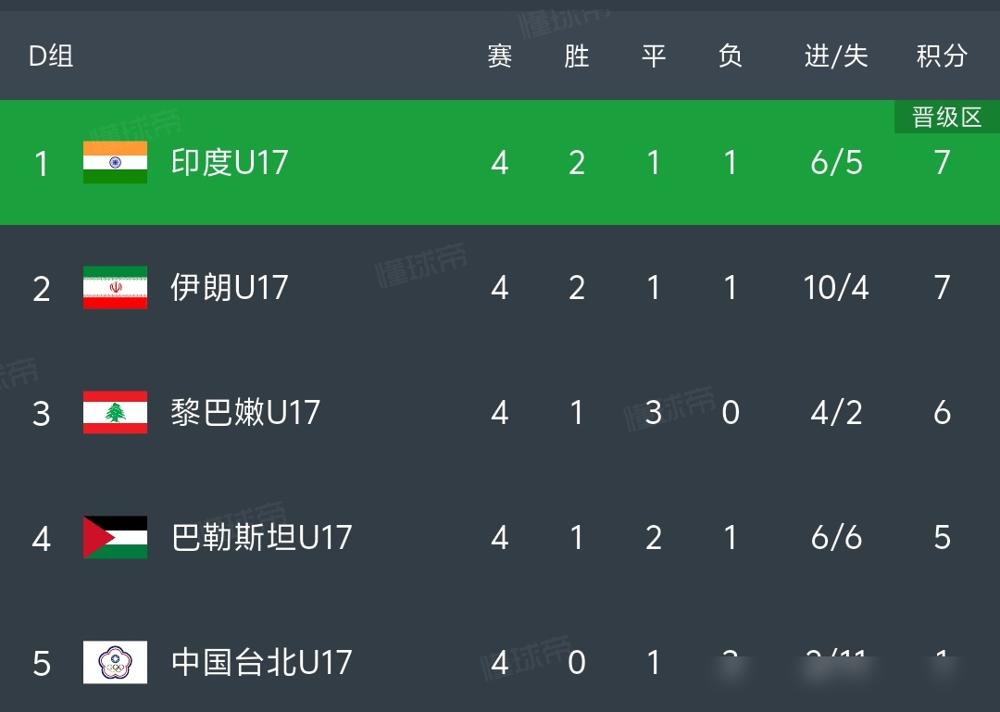Viewport: 1000px width, 712px height.
Task: Tap the Chinese Taipei flag icon
Action: [115, 662]
